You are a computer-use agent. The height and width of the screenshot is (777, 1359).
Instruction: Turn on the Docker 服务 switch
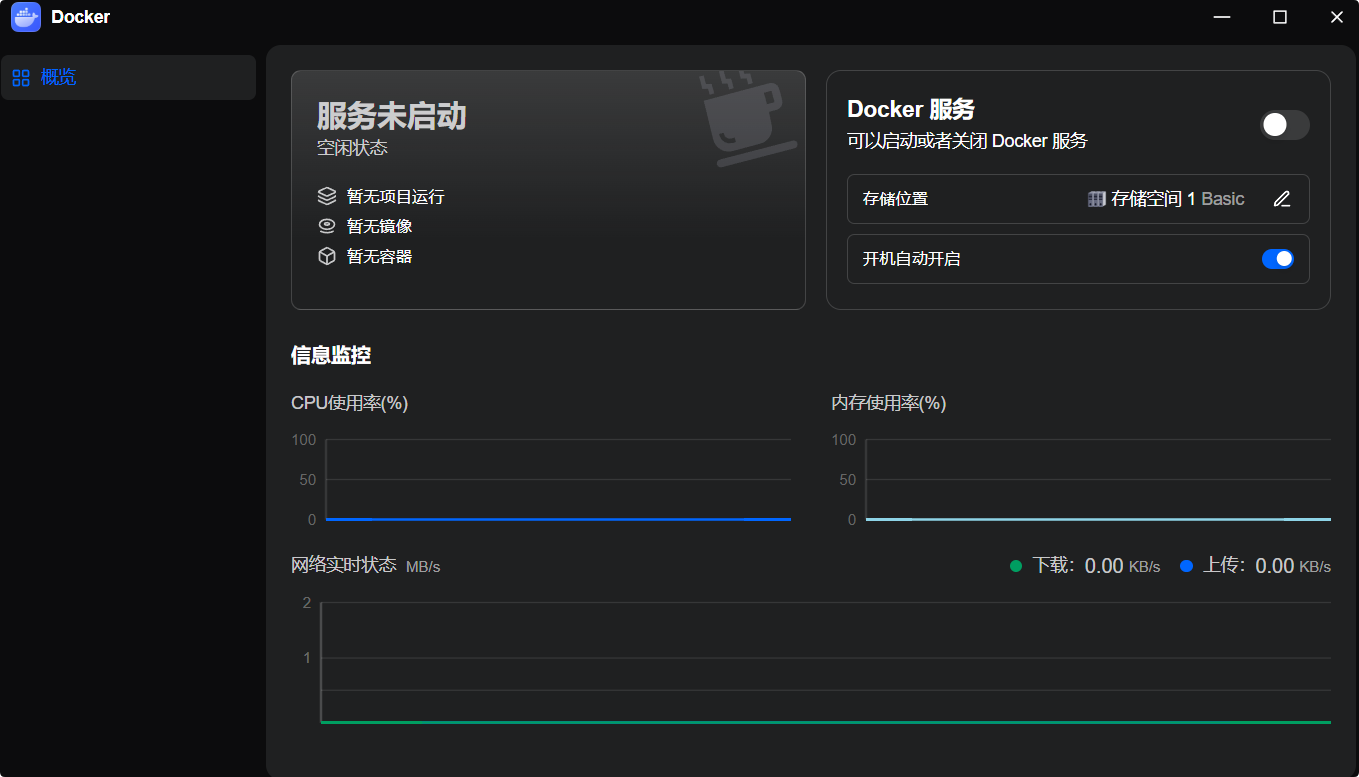click(x=1284, y=125)
